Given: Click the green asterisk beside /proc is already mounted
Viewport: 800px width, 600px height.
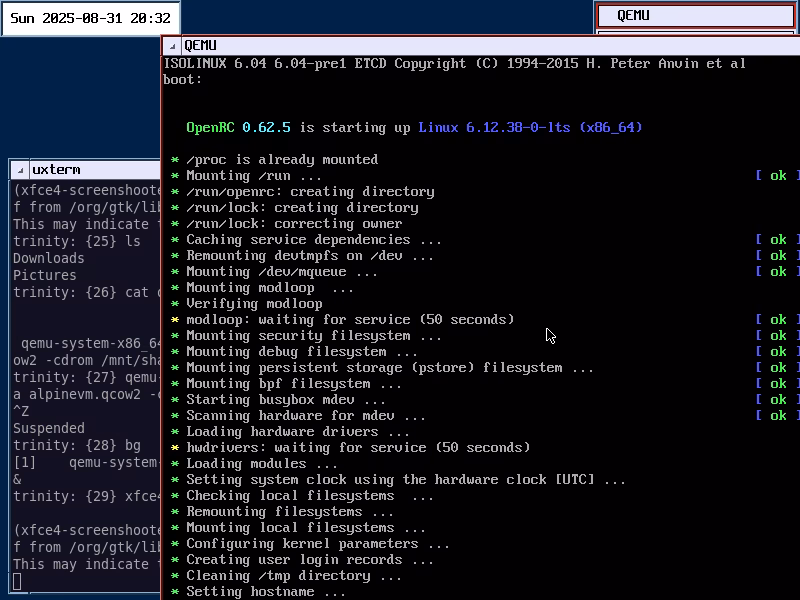Looking at the screenshot, I should pyautogui.click(x=175, y=160).
